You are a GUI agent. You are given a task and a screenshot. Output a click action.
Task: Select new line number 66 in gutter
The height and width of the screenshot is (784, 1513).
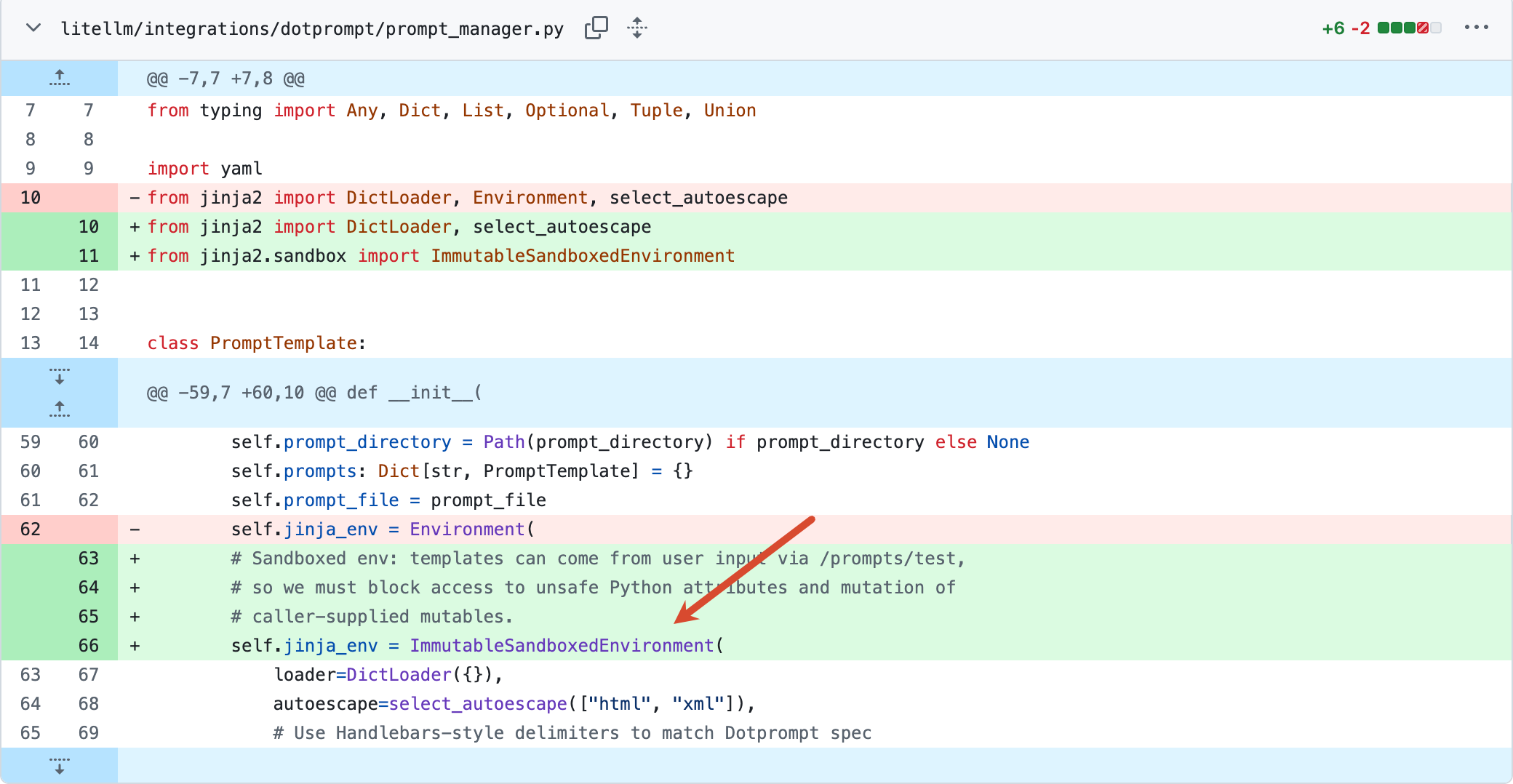(x=89, y=646)
